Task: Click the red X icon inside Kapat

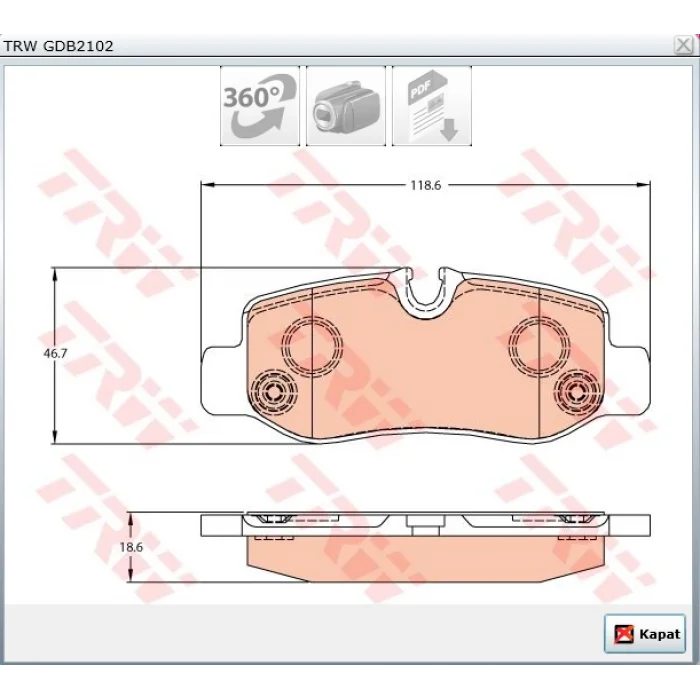Action: pos(624,634)
